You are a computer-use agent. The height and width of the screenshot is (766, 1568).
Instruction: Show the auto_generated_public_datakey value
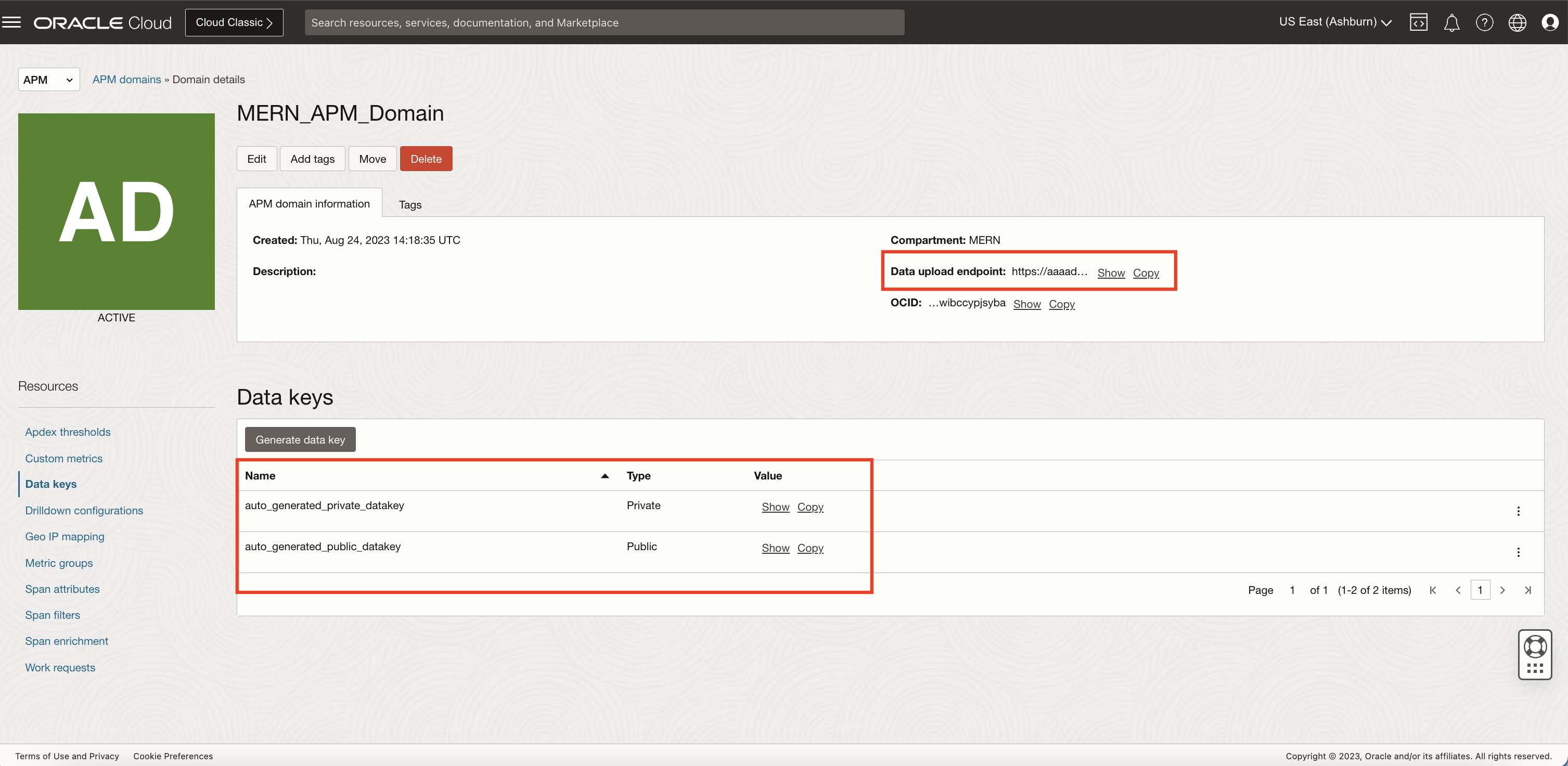(776, 548)
